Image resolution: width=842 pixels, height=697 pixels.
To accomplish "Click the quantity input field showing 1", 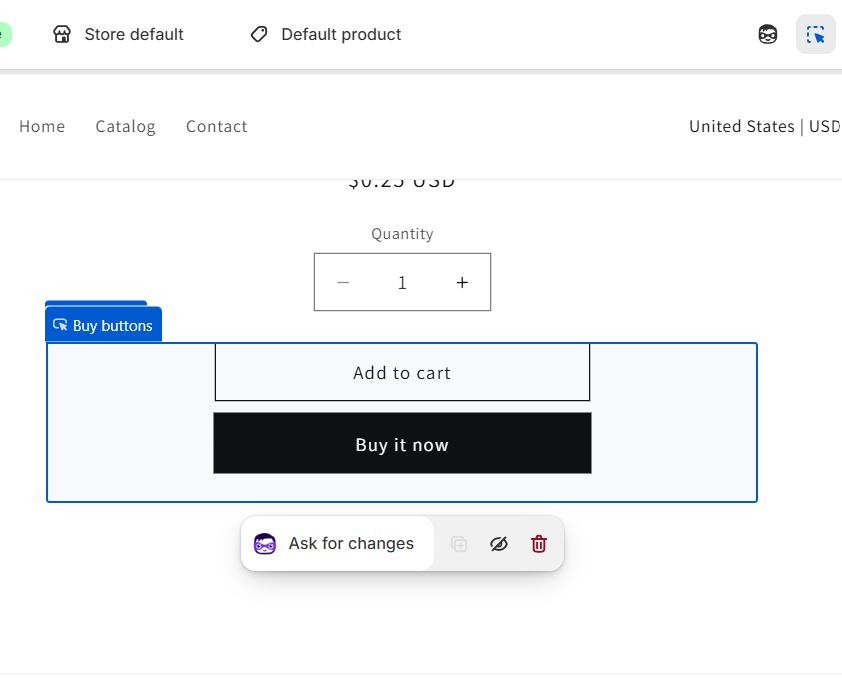I will click(402, 282).
